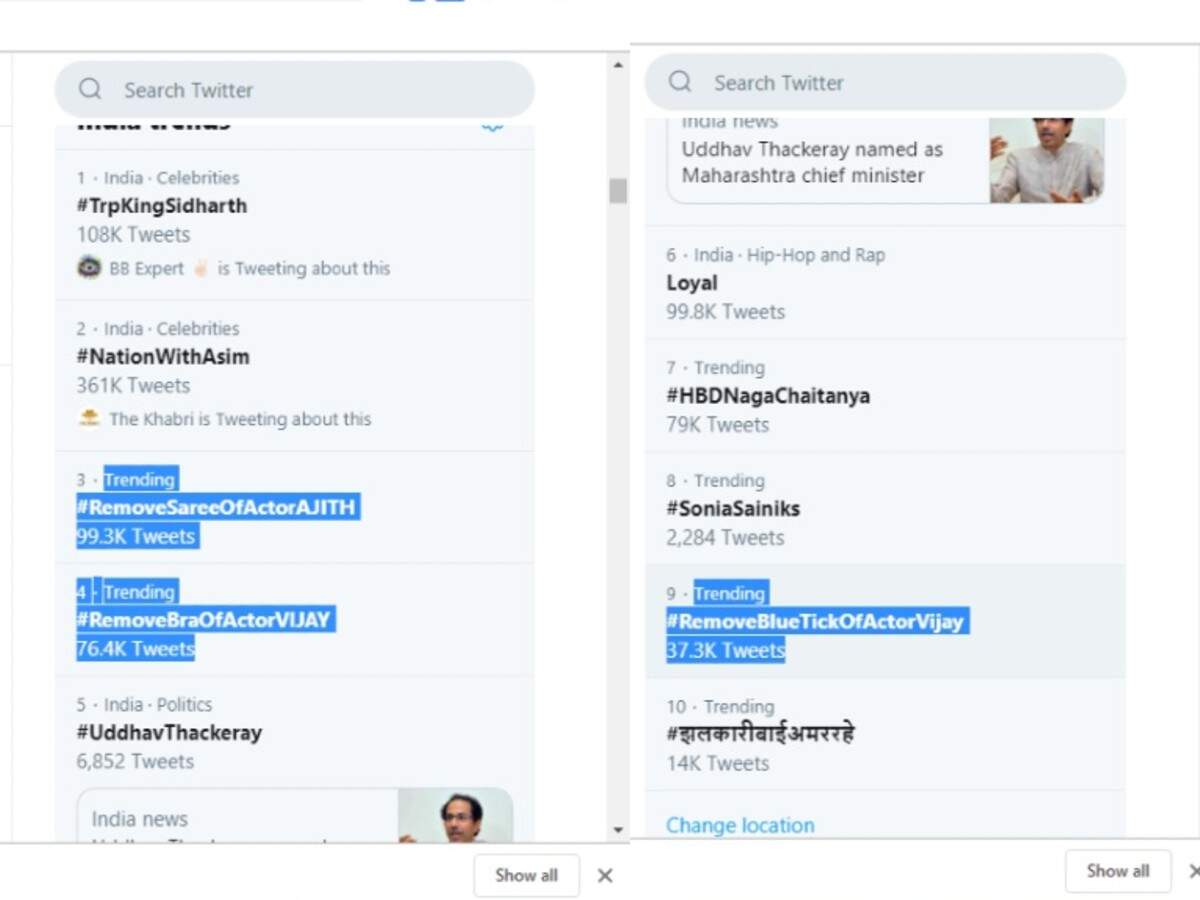
Task: Click the BB Expert avatar icon
Action: click(89, 267)
